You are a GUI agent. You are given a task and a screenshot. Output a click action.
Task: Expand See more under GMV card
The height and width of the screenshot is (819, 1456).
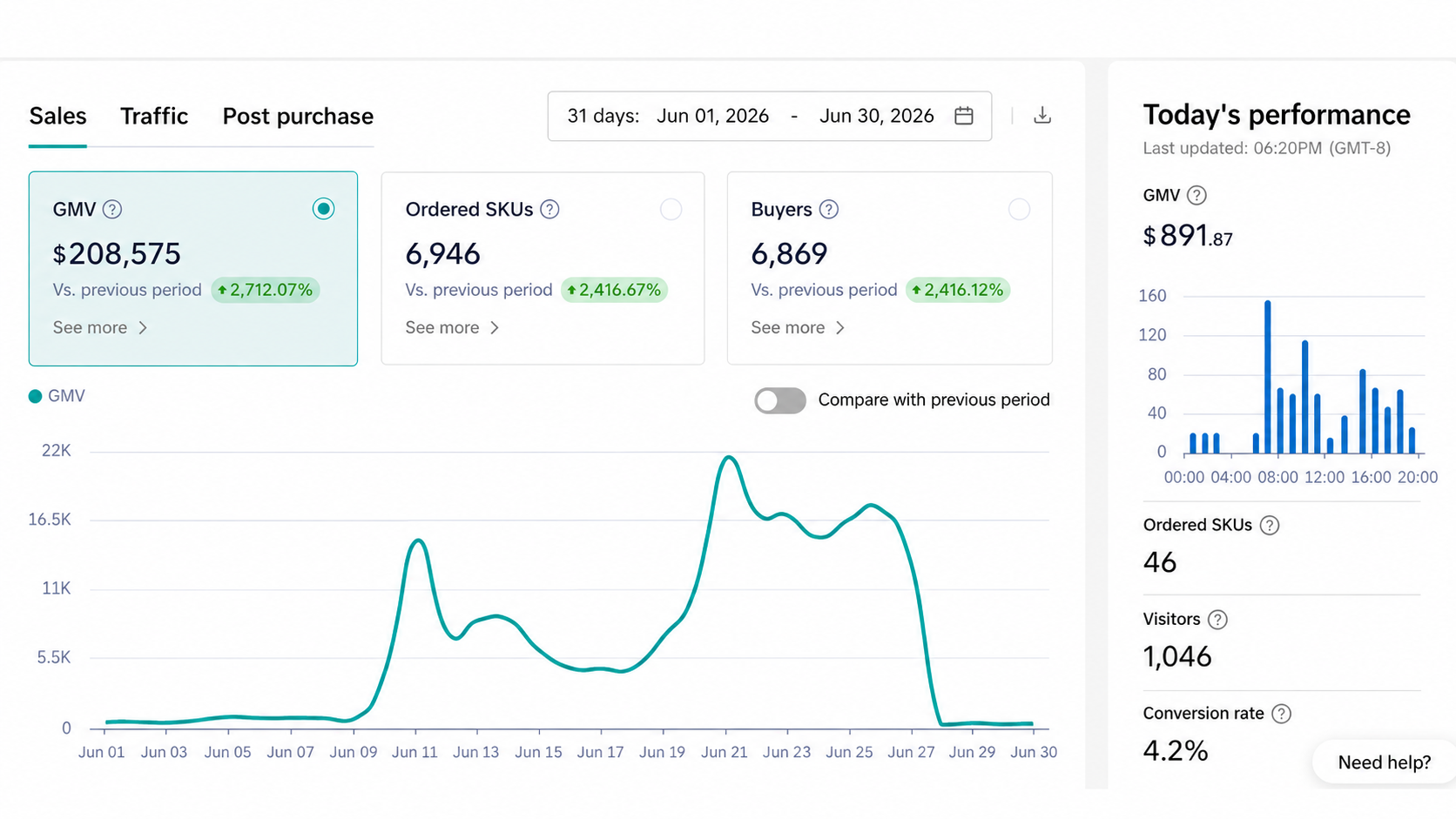100,328
